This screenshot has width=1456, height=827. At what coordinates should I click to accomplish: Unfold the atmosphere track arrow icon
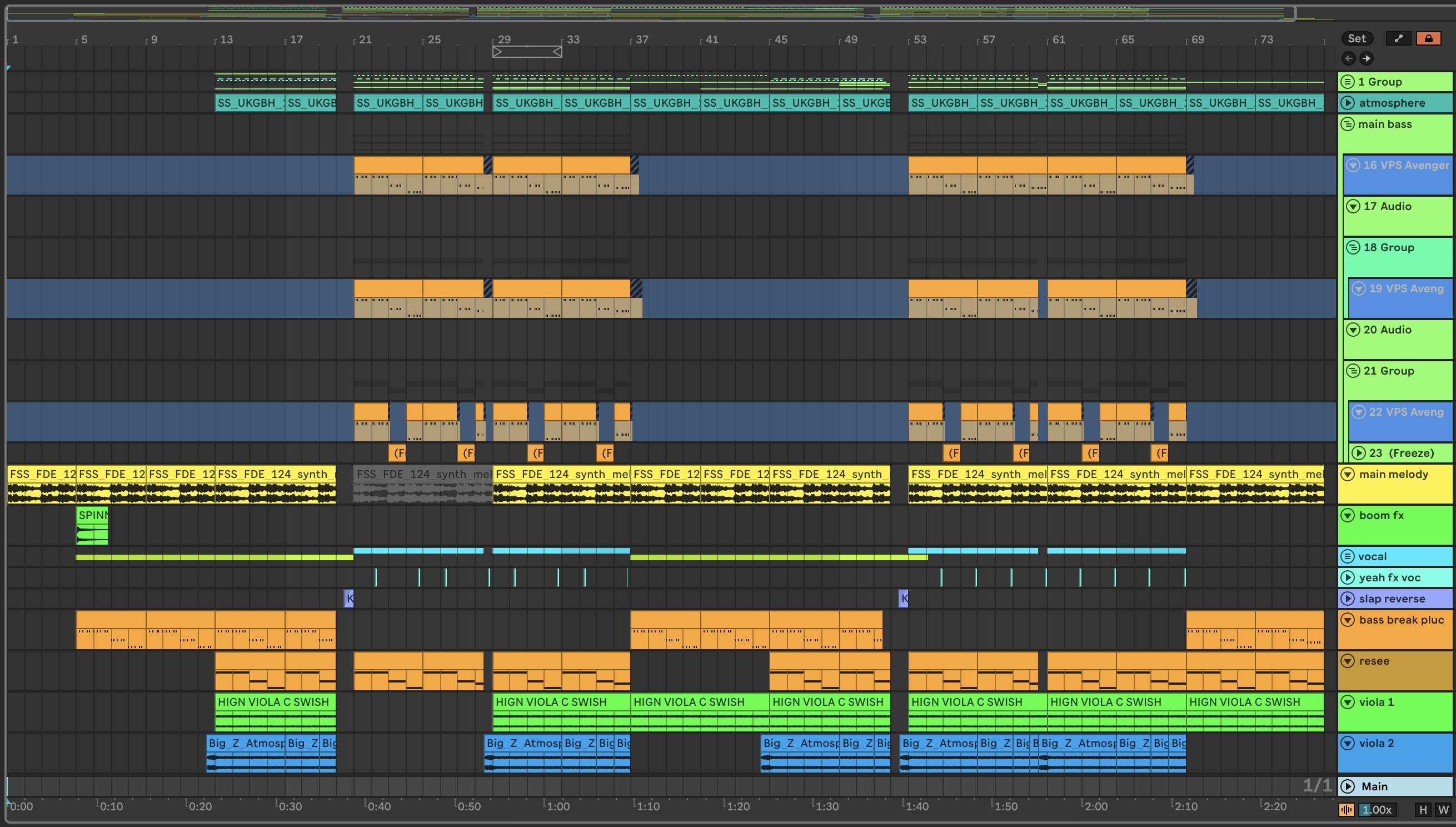click(x=1347, y=103)
